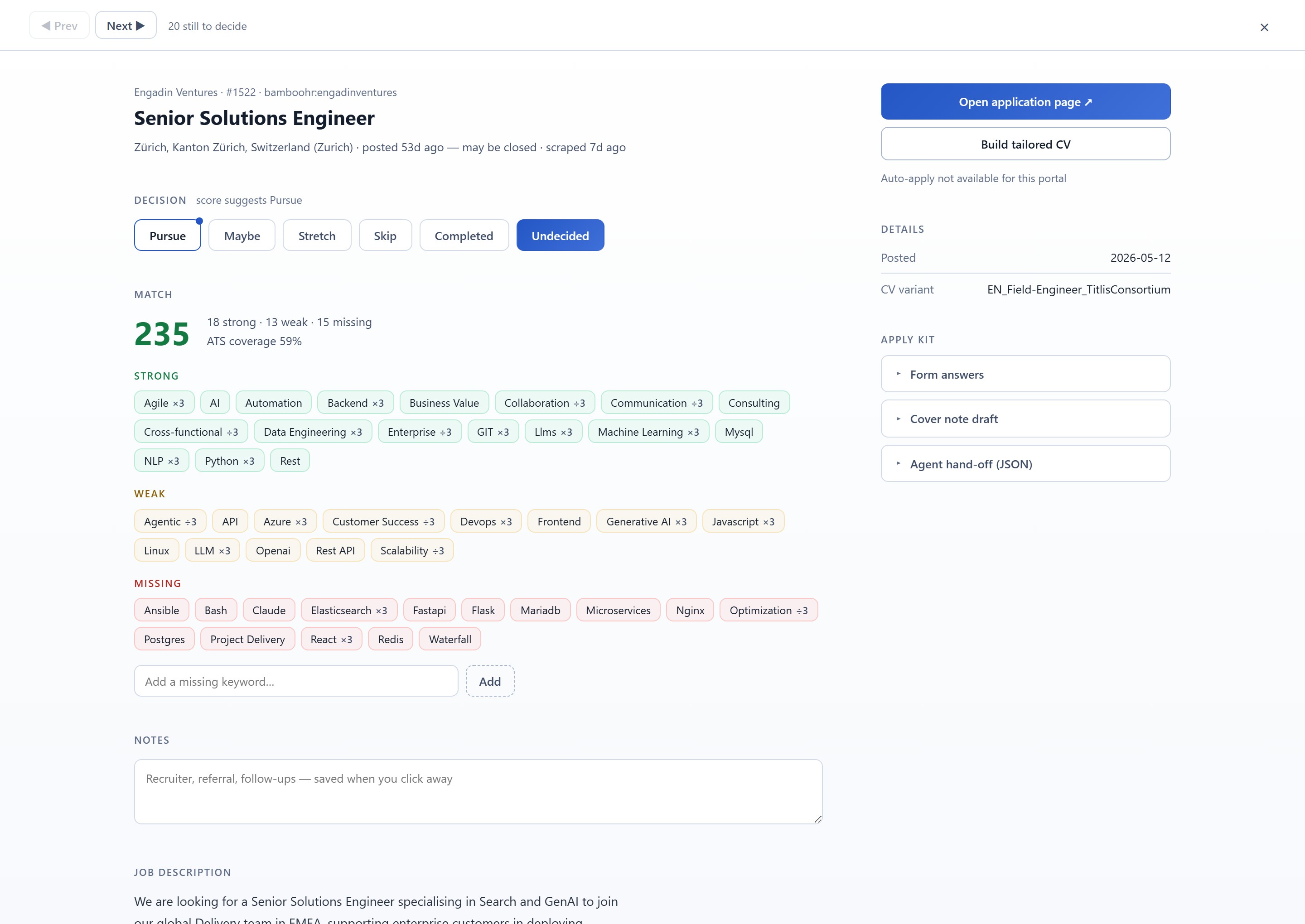Click the Mysql keyword chip
Screen dimensions: 1305x924
click(739, 432)
